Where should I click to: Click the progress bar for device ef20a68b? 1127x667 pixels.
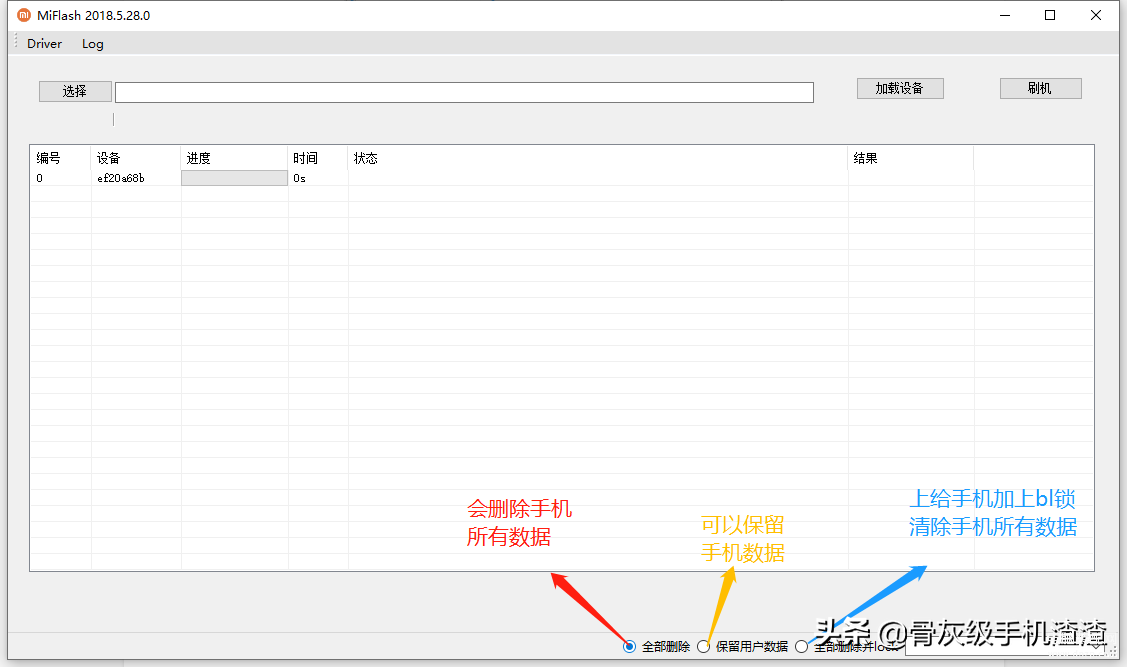(234, 178)
